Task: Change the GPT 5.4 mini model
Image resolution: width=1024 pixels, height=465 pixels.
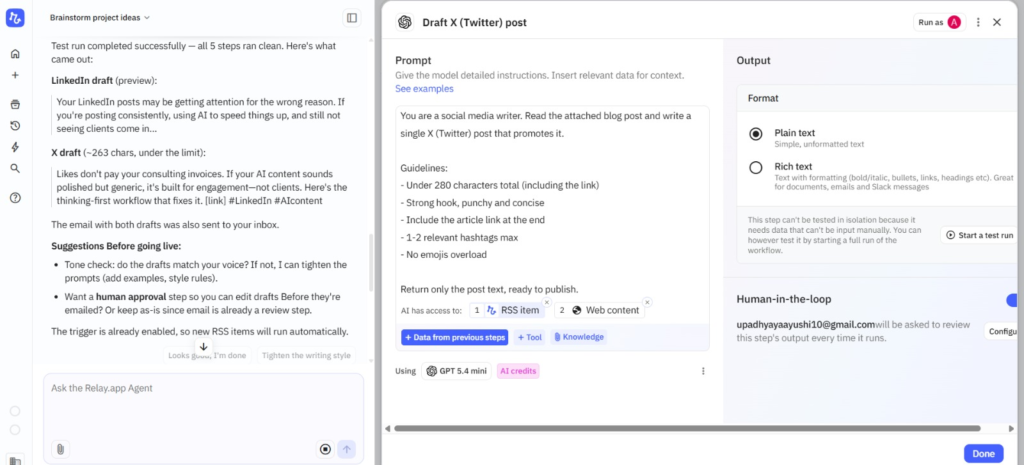Action: click(456, 371)
